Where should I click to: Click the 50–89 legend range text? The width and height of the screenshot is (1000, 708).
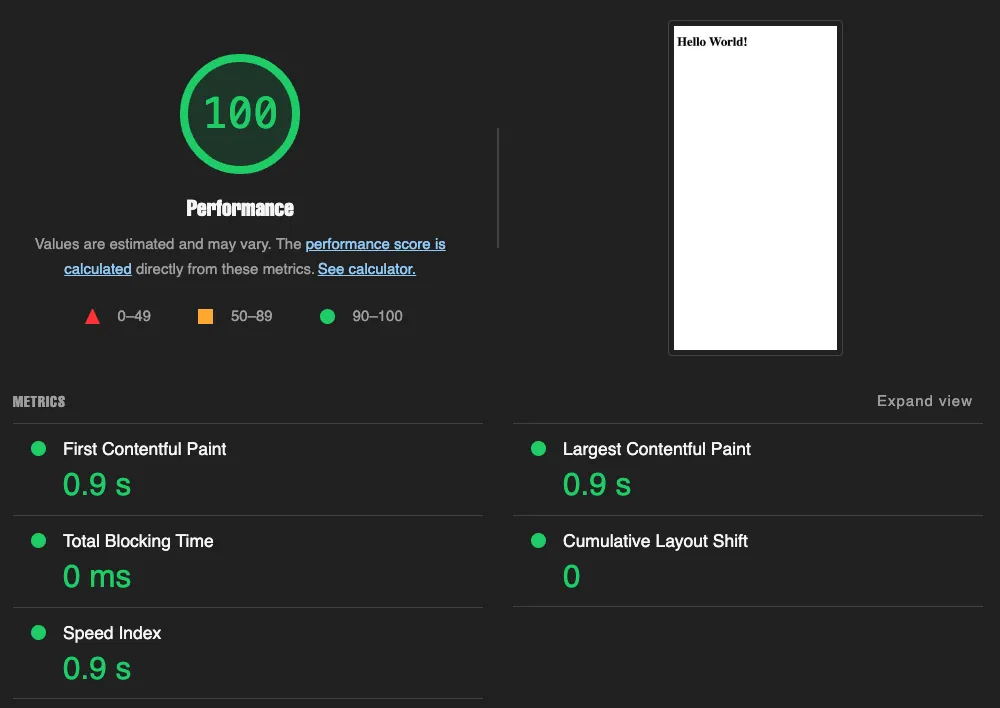[251, 316]
